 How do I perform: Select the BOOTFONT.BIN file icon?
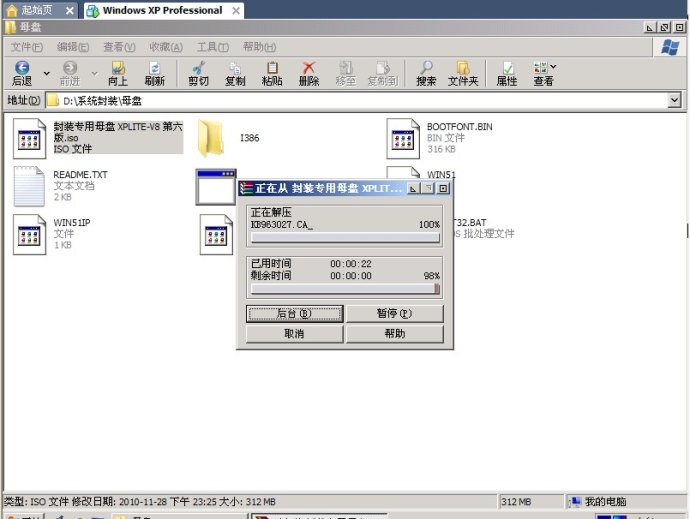point(403,139)
